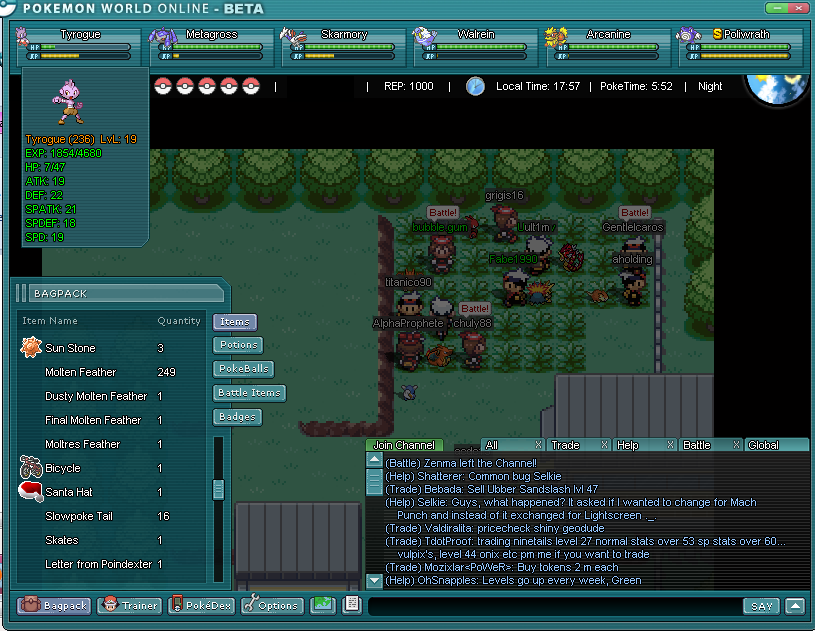Select Skates item row
Viewport: 816px width, 632px height.
tap(110, 540)
